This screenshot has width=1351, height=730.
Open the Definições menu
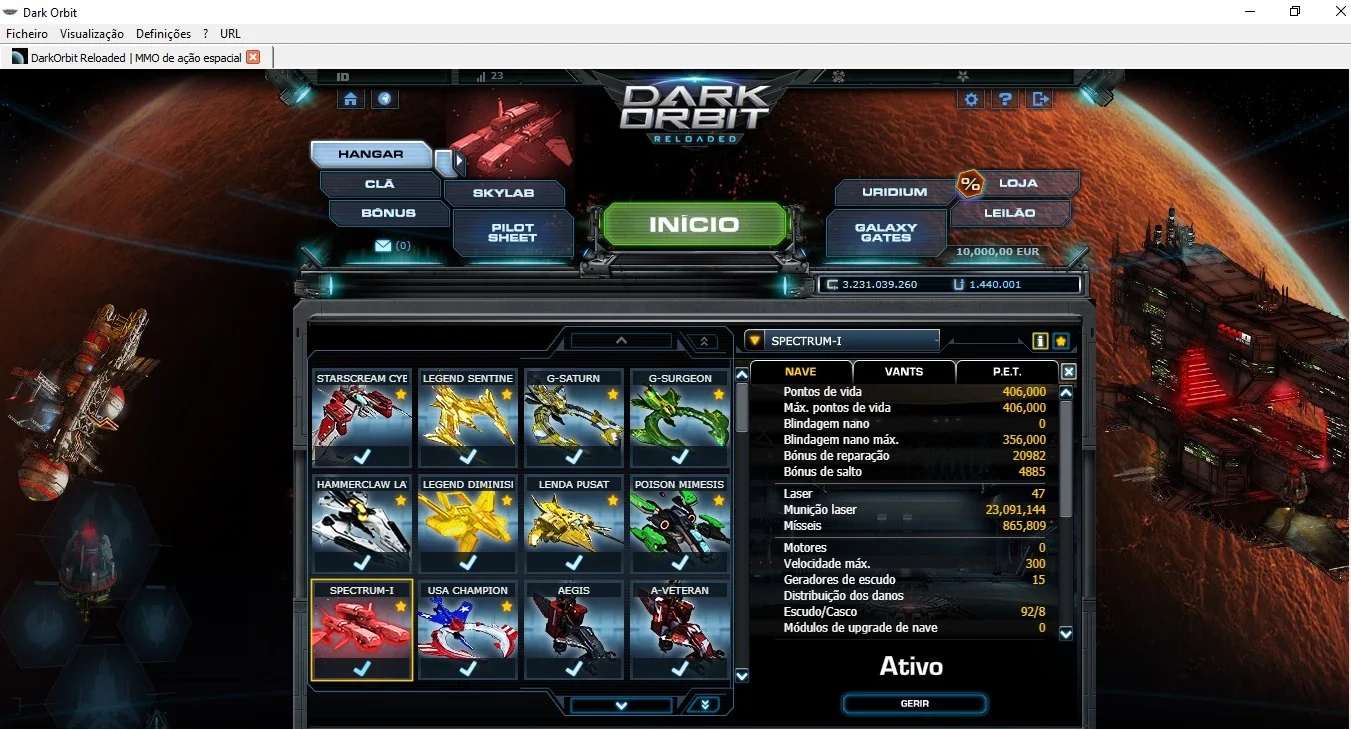point(163,34)
